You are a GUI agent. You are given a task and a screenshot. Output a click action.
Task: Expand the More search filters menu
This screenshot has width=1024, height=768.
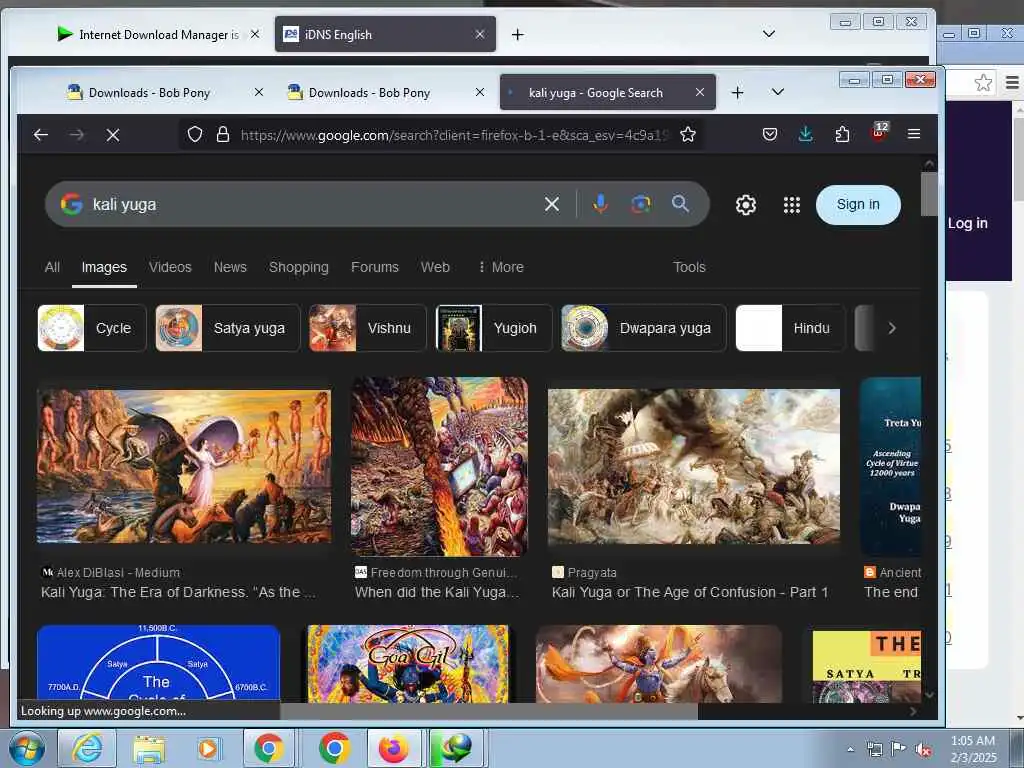pyautogui.click(x=501, y=267)
